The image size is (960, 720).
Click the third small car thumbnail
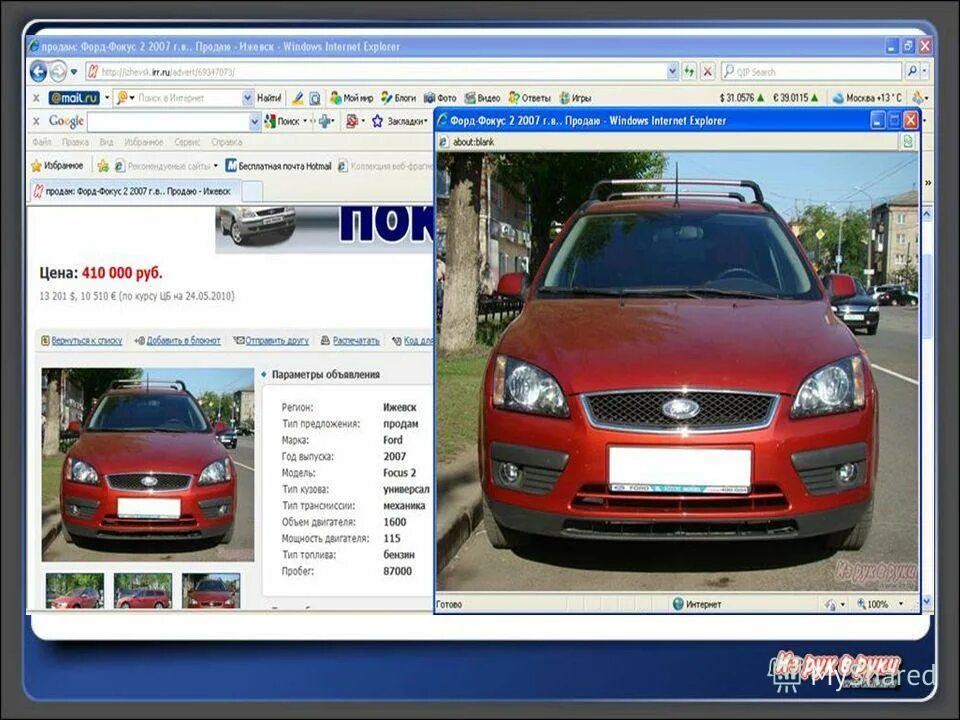[x=211, y=591]
